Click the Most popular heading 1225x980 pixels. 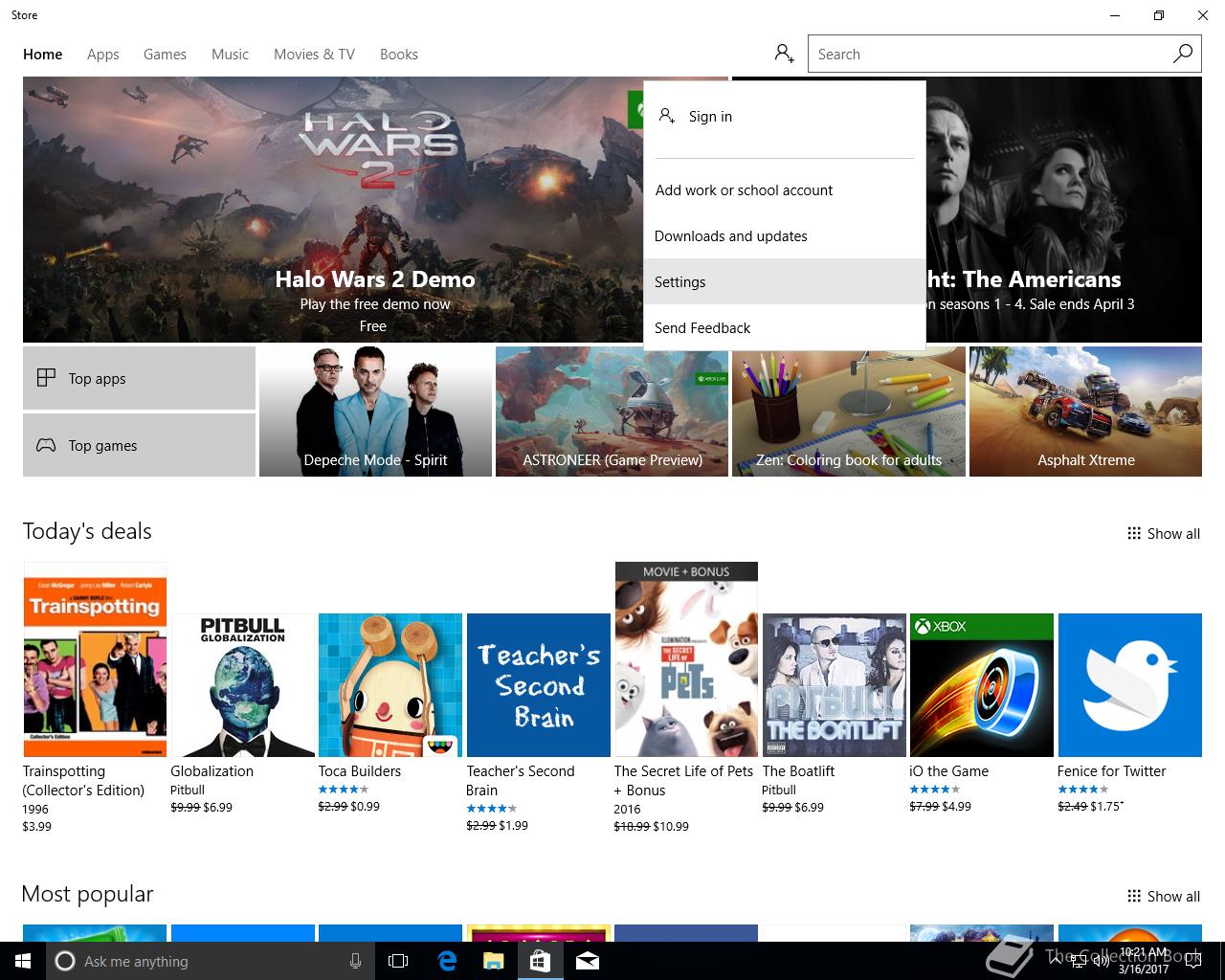pos(87,894)
